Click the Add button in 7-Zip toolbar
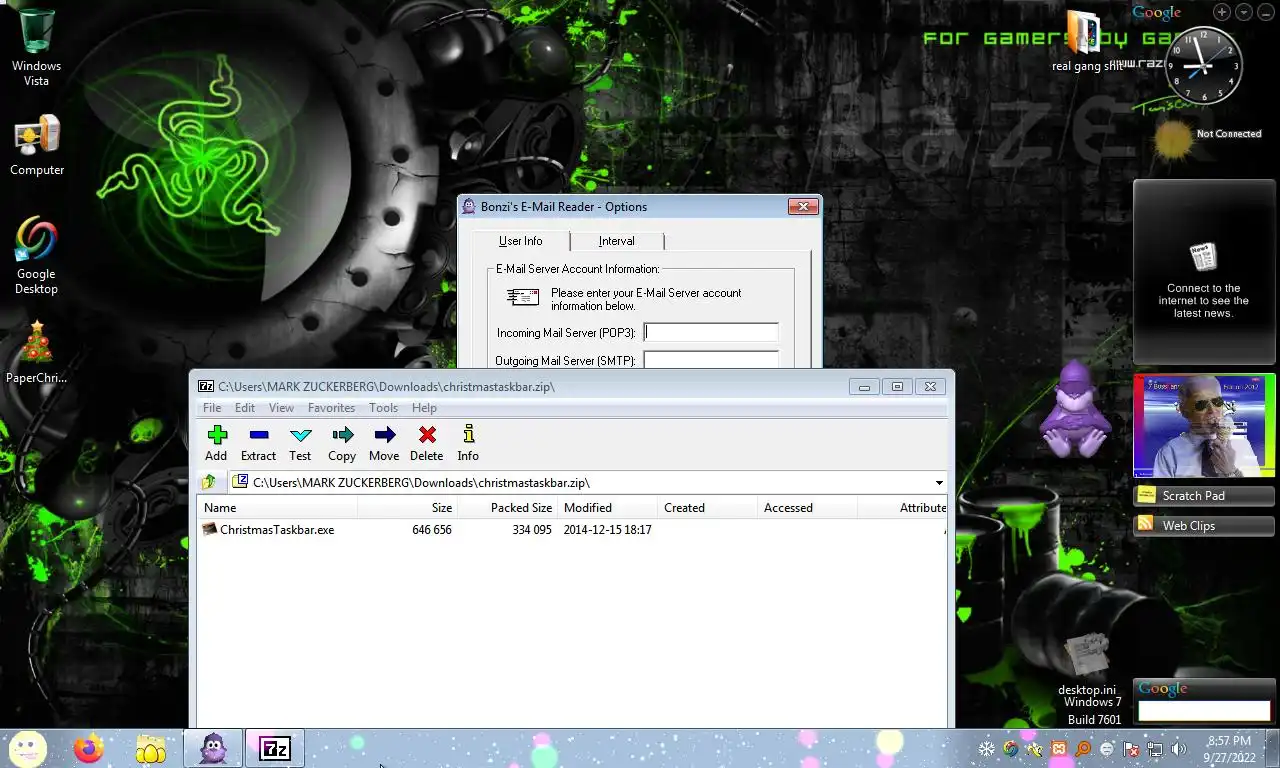 pos(216,443)
